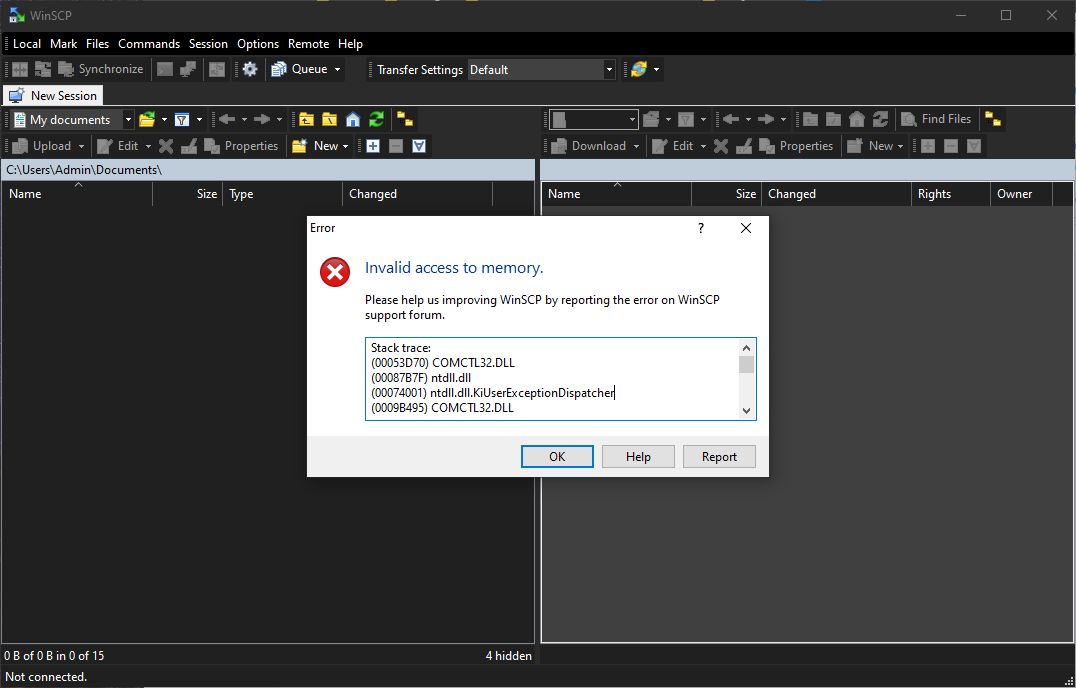Navigate to the local parent directory
This screenshot has width=1076, height=688.
click(306, 120)
